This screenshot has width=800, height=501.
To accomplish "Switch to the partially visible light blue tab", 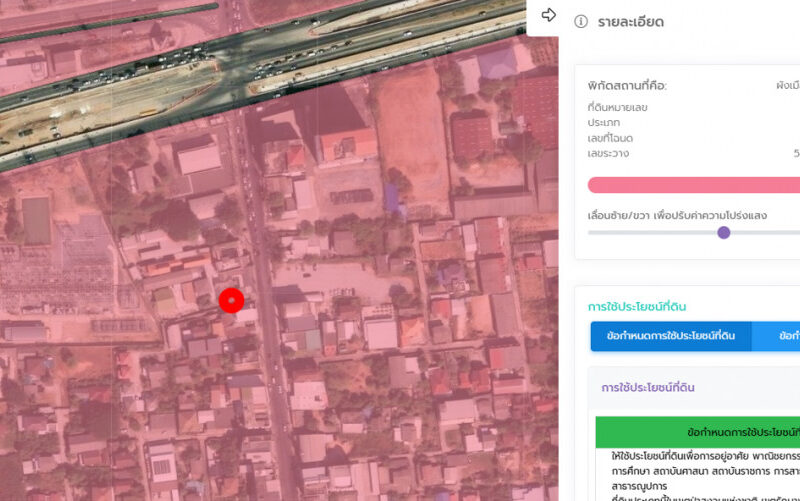I will coord(776,337).
